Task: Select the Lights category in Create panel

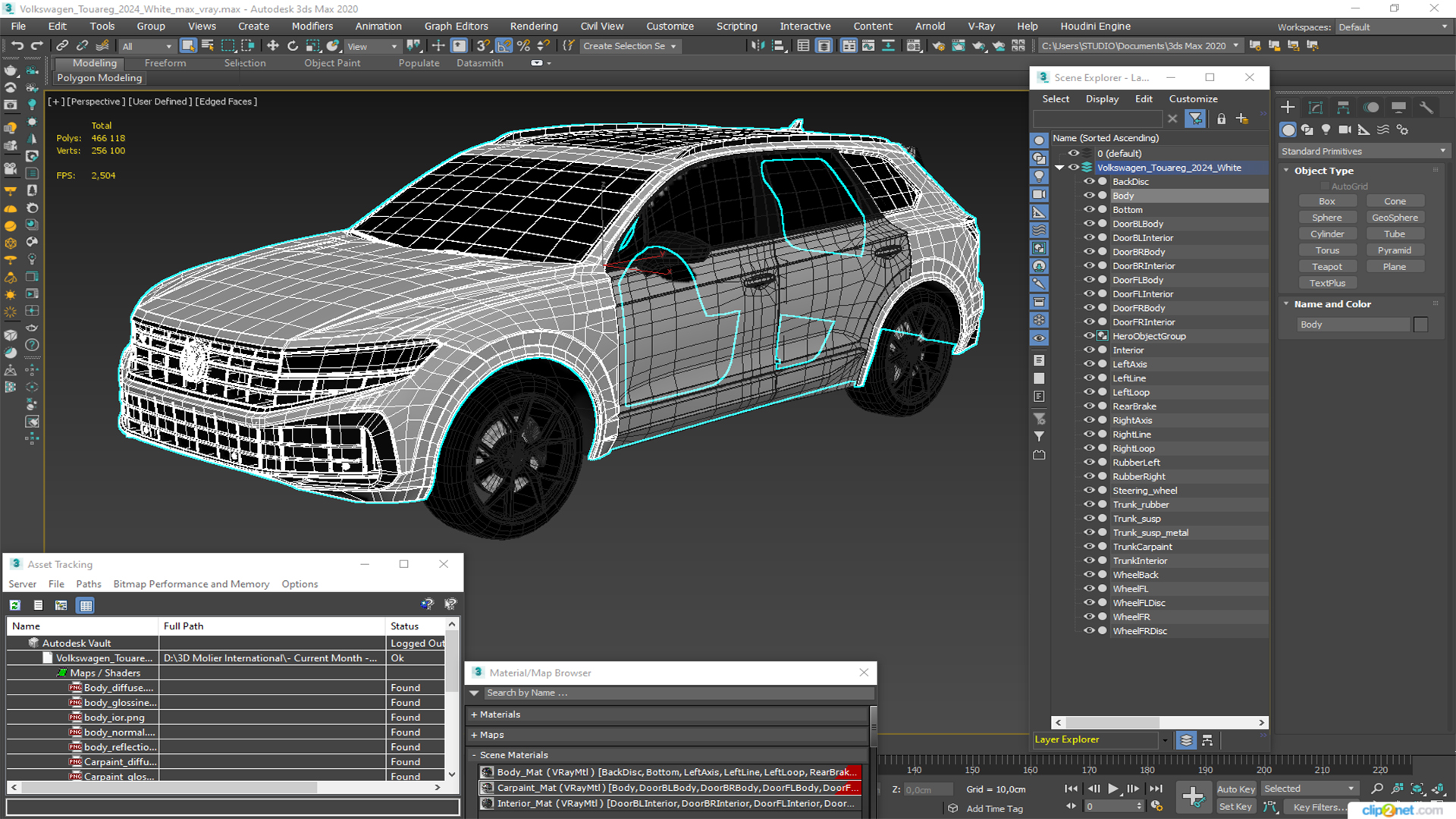Action: [x=1326, y=130]
